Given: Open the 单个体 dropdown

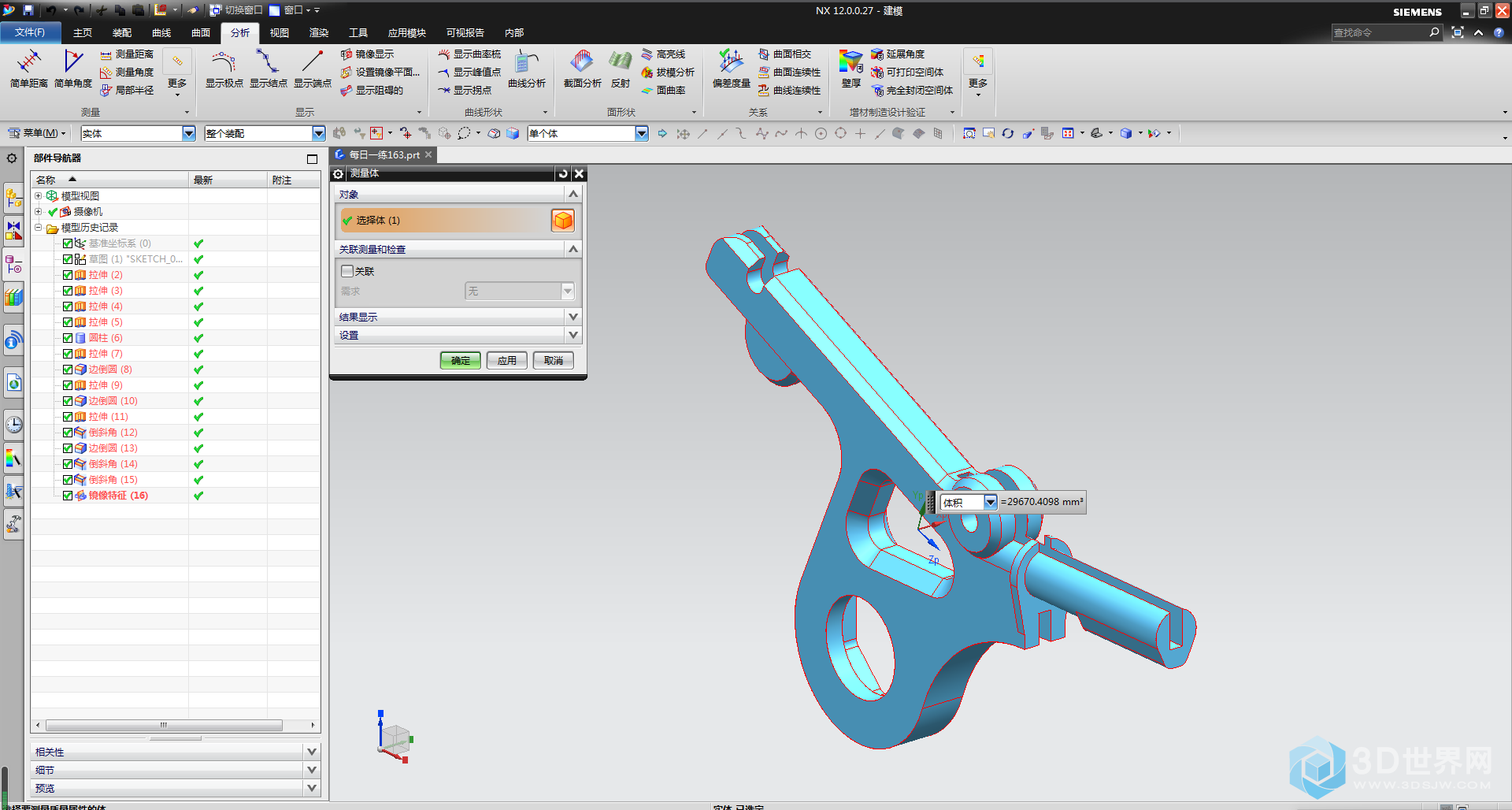Looking at the screenshot, I should [x=641, y=134].
